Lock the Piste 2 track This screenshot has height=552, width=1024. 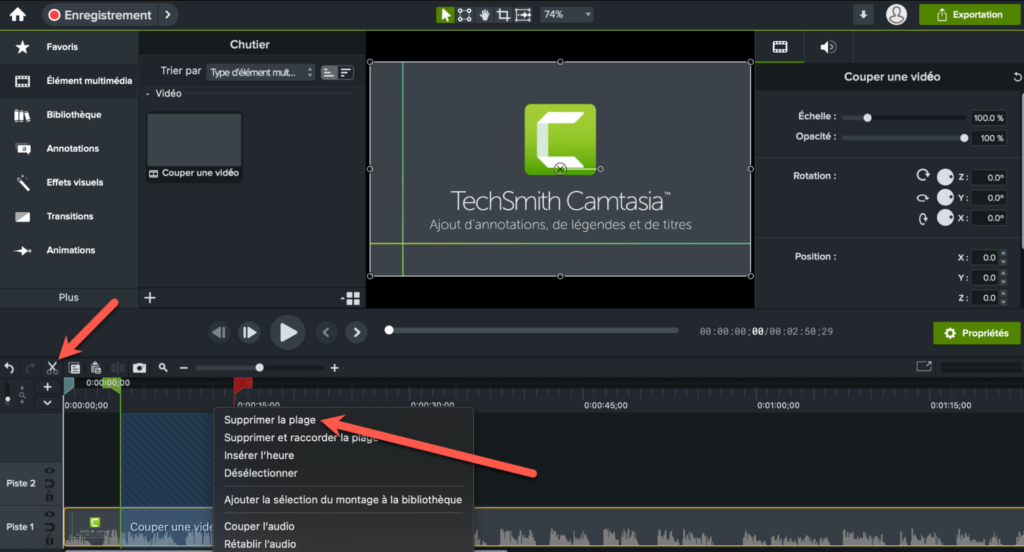(49, 496)
